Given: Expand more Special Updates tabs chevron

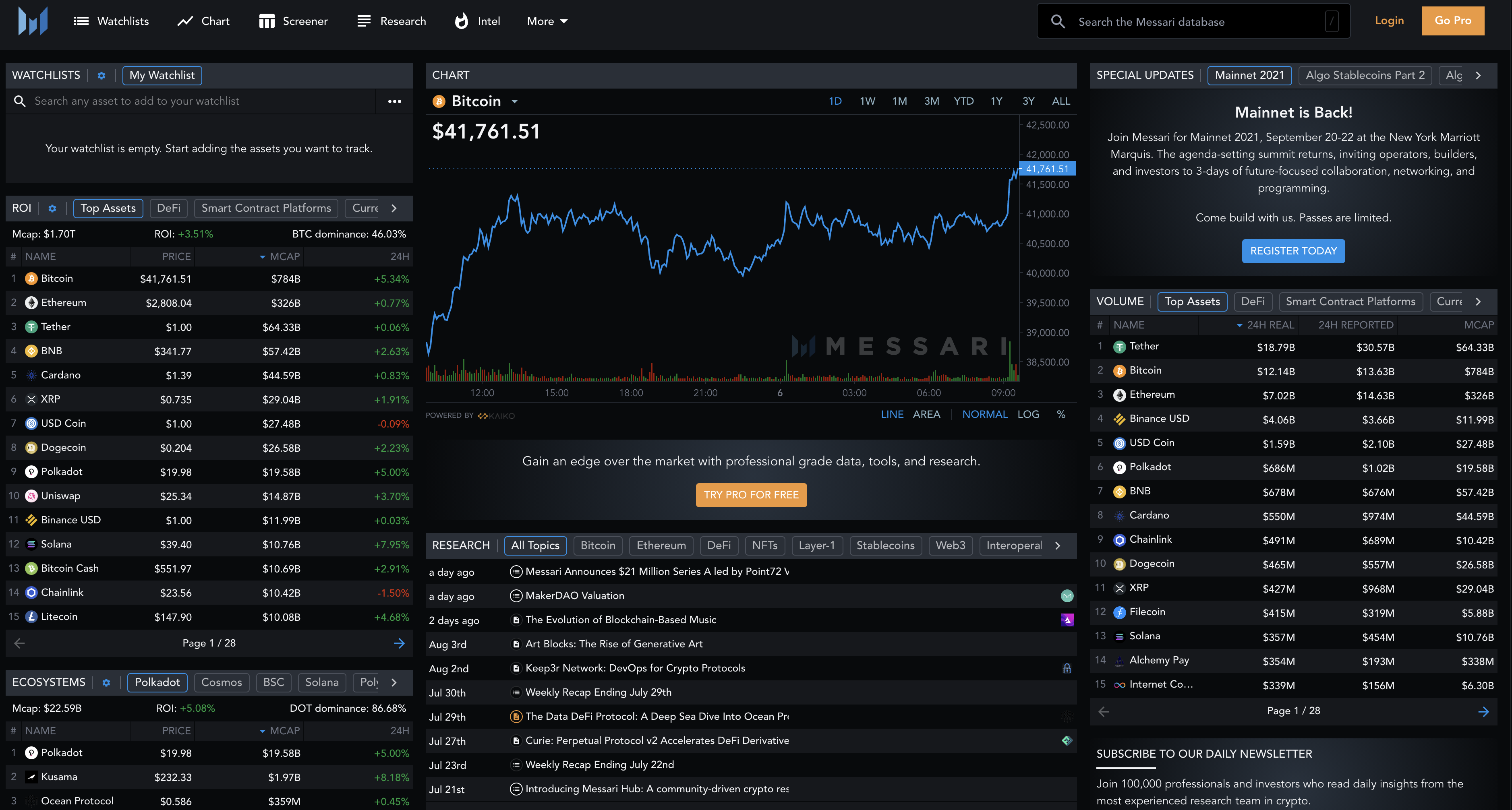Looking at the screenshot, I should pyautogui.click(x=1478, y=76).
